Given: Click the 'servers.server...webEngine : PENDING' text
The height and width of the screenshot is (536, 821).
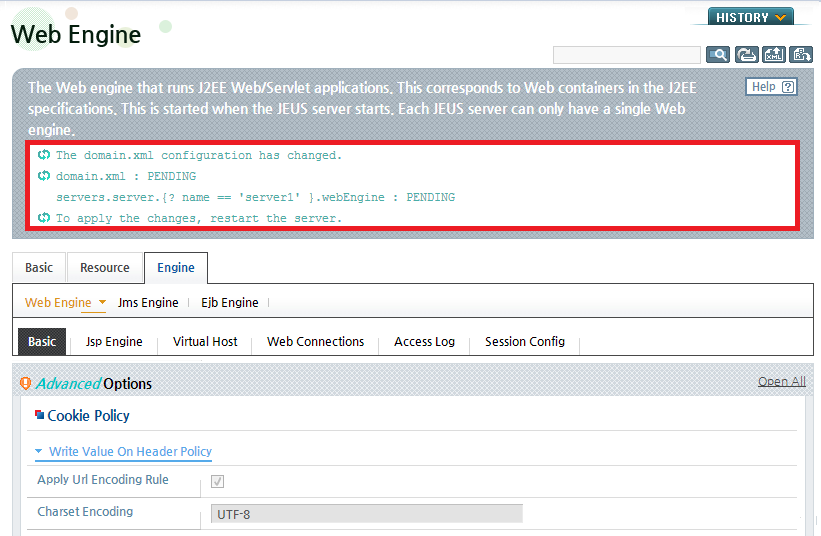Looking at the screenshot, I should 256,197.
